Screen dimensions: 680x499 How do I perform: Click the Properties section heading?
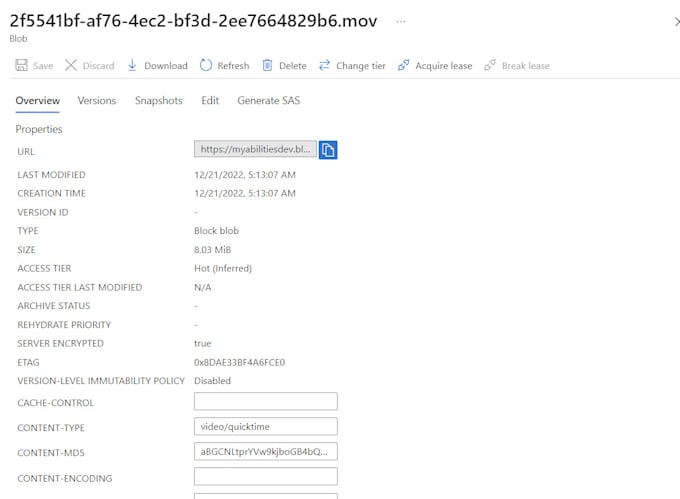[x=39, y=129]
